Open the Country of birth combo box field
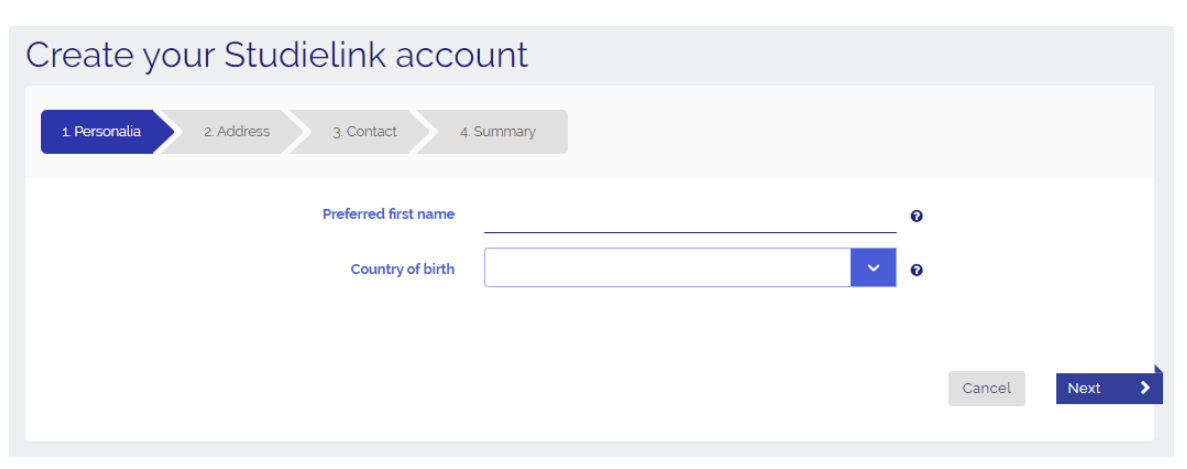The image size is (1187, 469). [667, 268]
